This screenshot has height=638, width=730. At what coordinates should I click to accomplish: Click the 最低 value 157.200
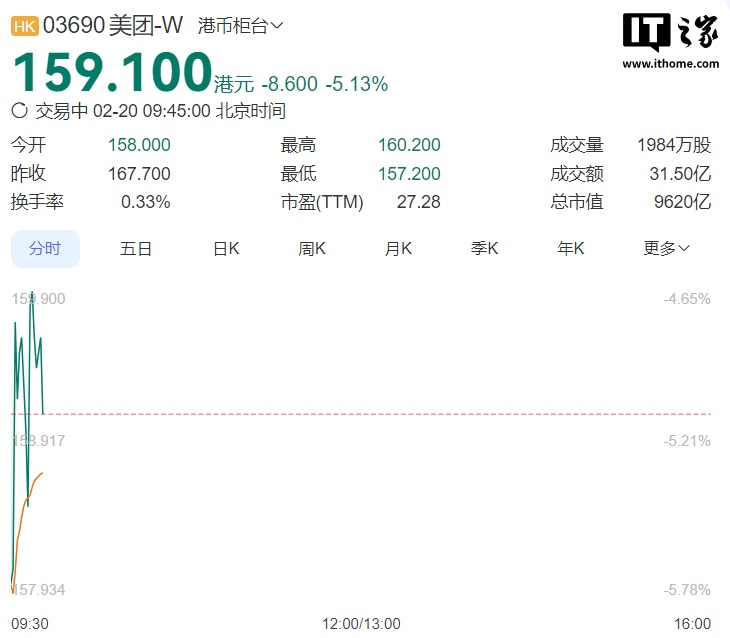point(409,174)
